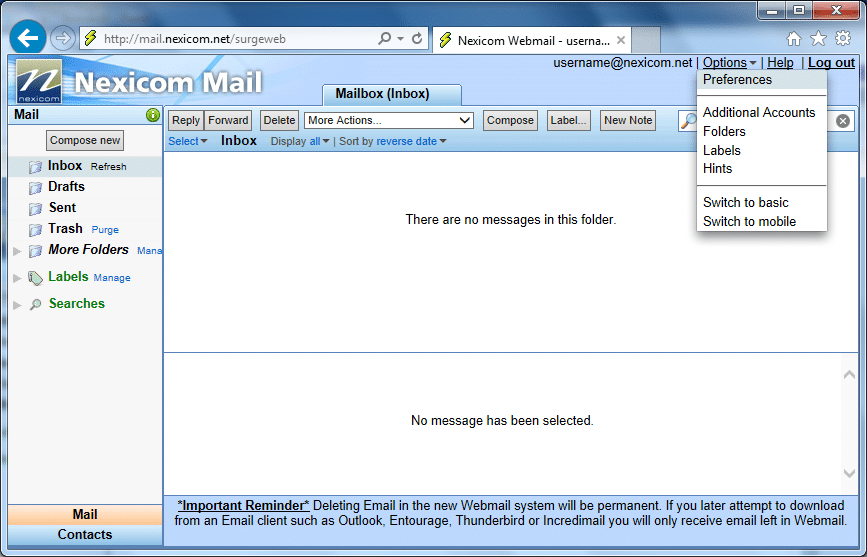Open favorites star icon
The width and height of the screenshot is (867, 557).
coord(818,39)
